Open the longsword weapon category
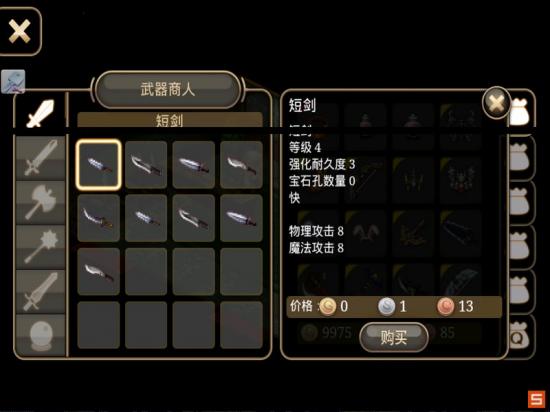 point(40,158)
